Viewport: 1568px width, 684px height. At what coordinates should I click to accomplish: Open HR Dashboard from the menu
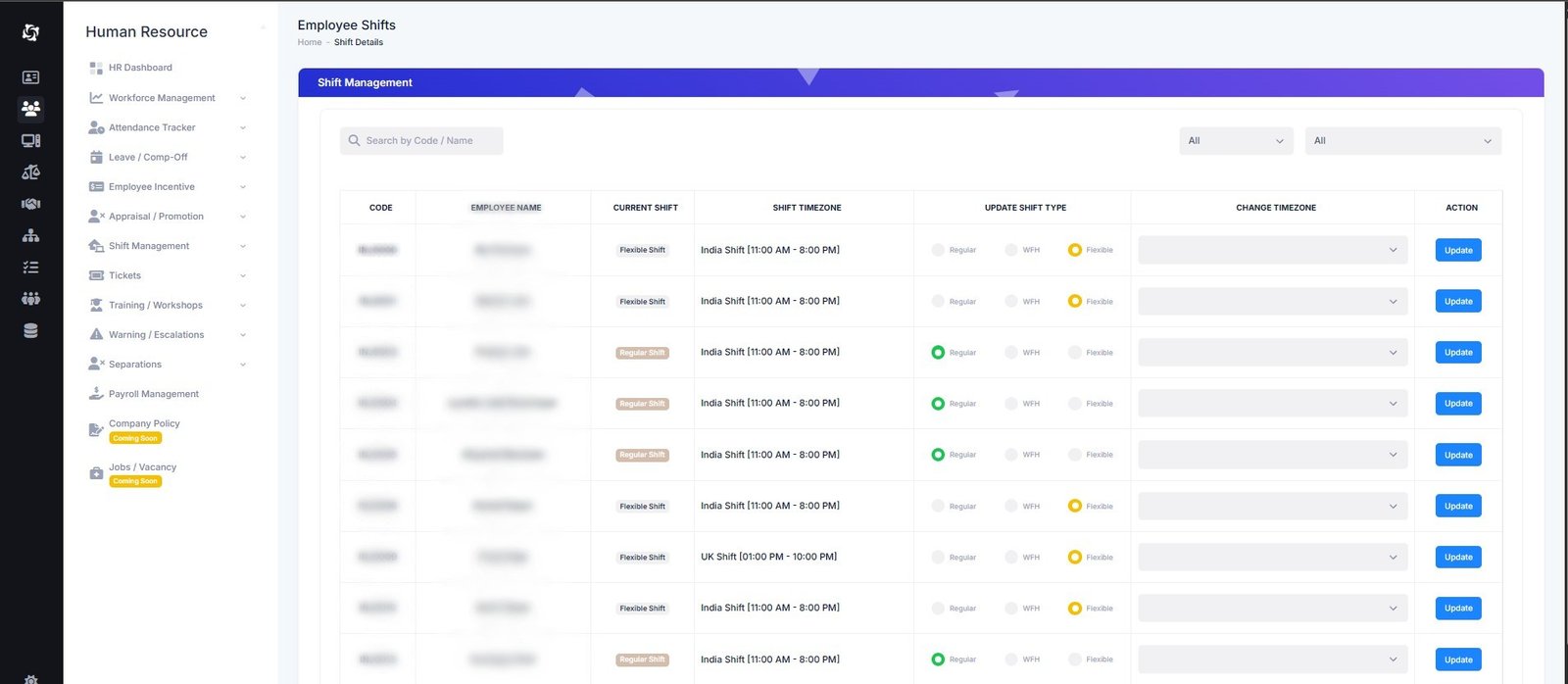[x=140, y=68]
